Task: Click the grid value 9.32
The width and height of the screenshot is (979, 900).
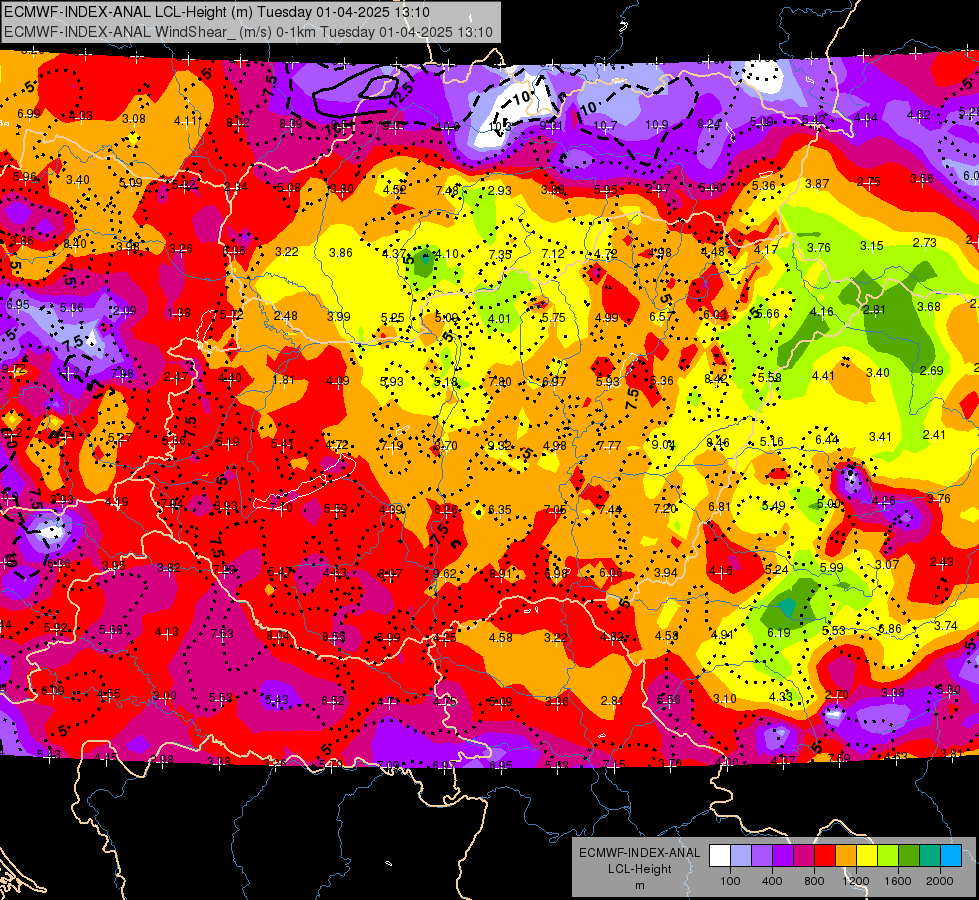Action: click(x=499, y=445)
